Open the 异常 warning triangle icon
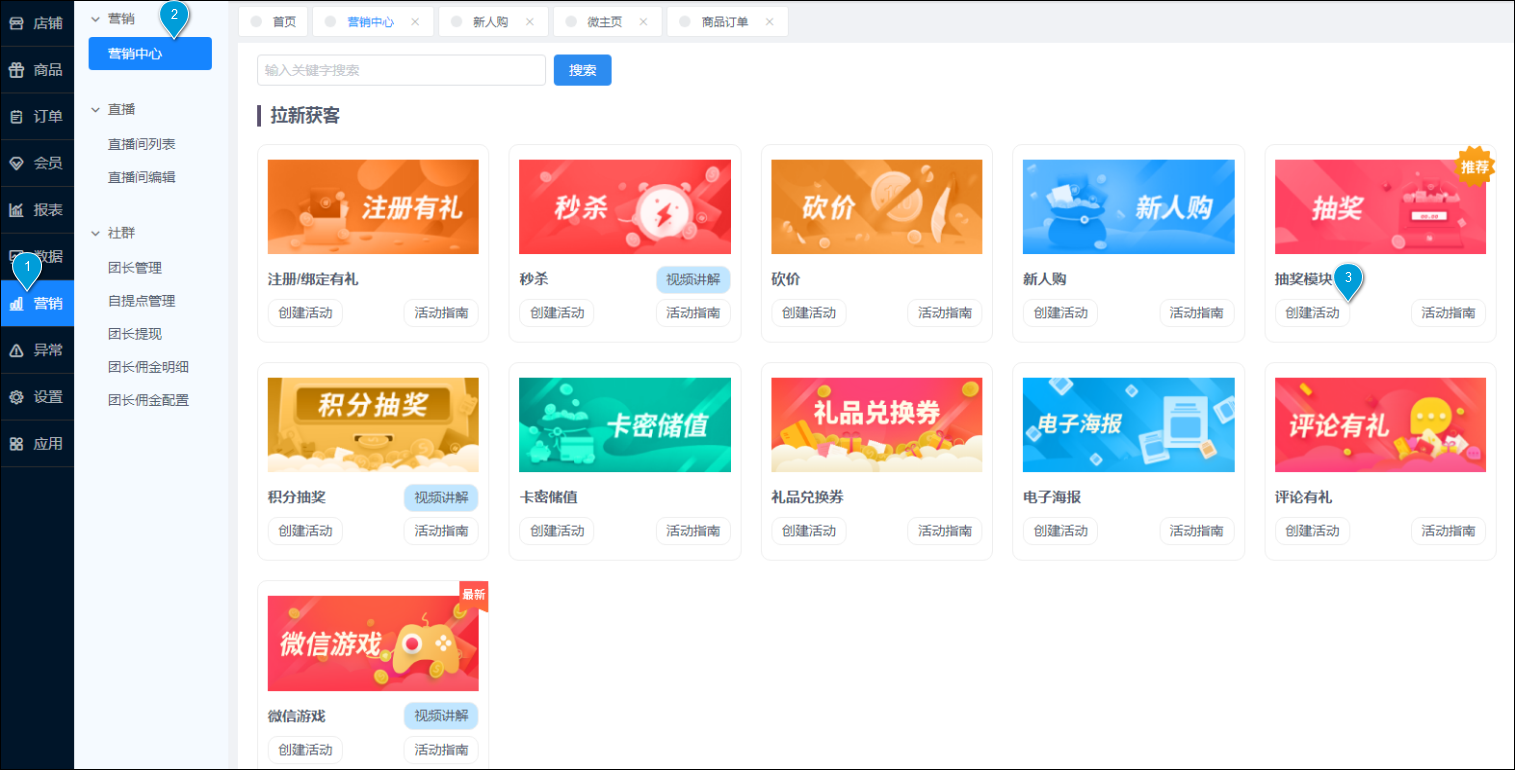The image size is (1515, 770). tap(17, 350)
